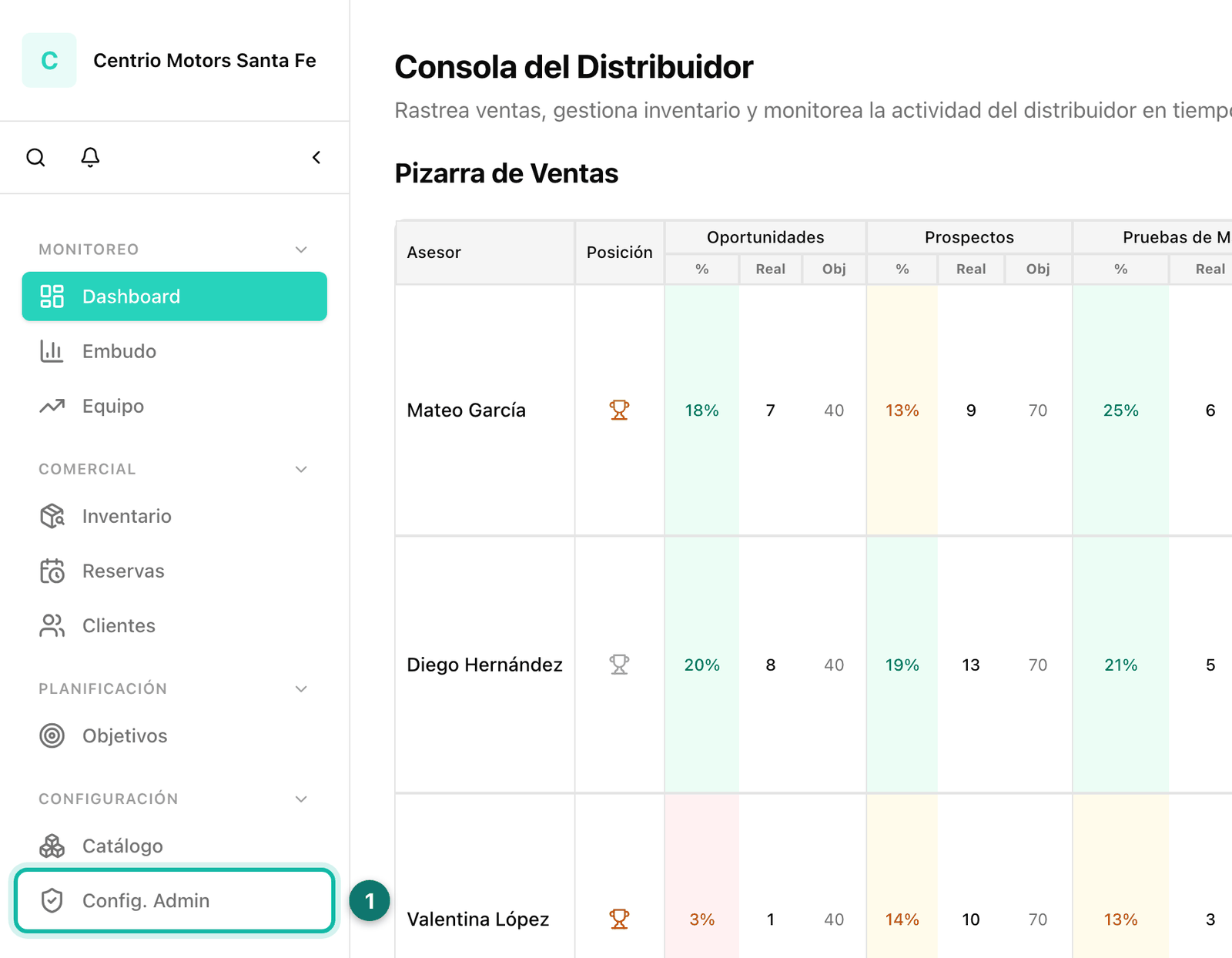The width and height of the screenshot is (1232, 958).
Task: Click the Embudo bar chart icon
Action: point(52,351)
